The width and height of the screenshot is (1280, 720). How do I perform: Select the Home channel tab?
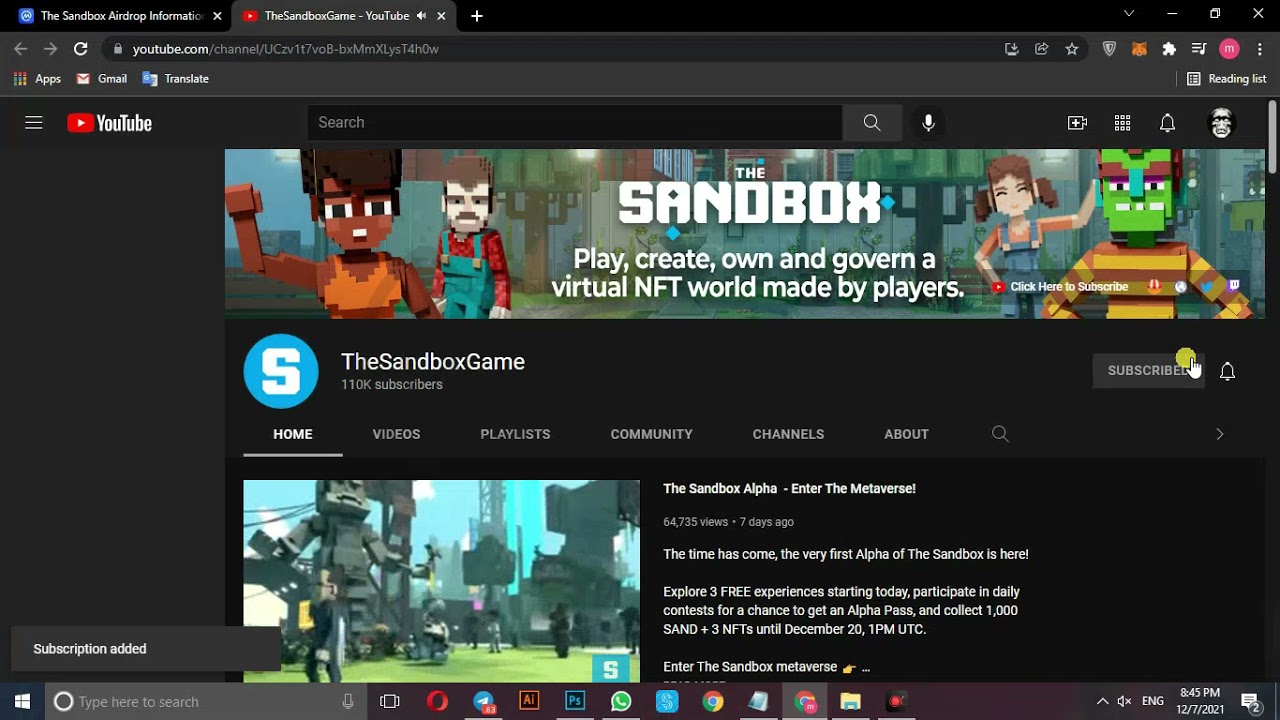coord(293,434)
